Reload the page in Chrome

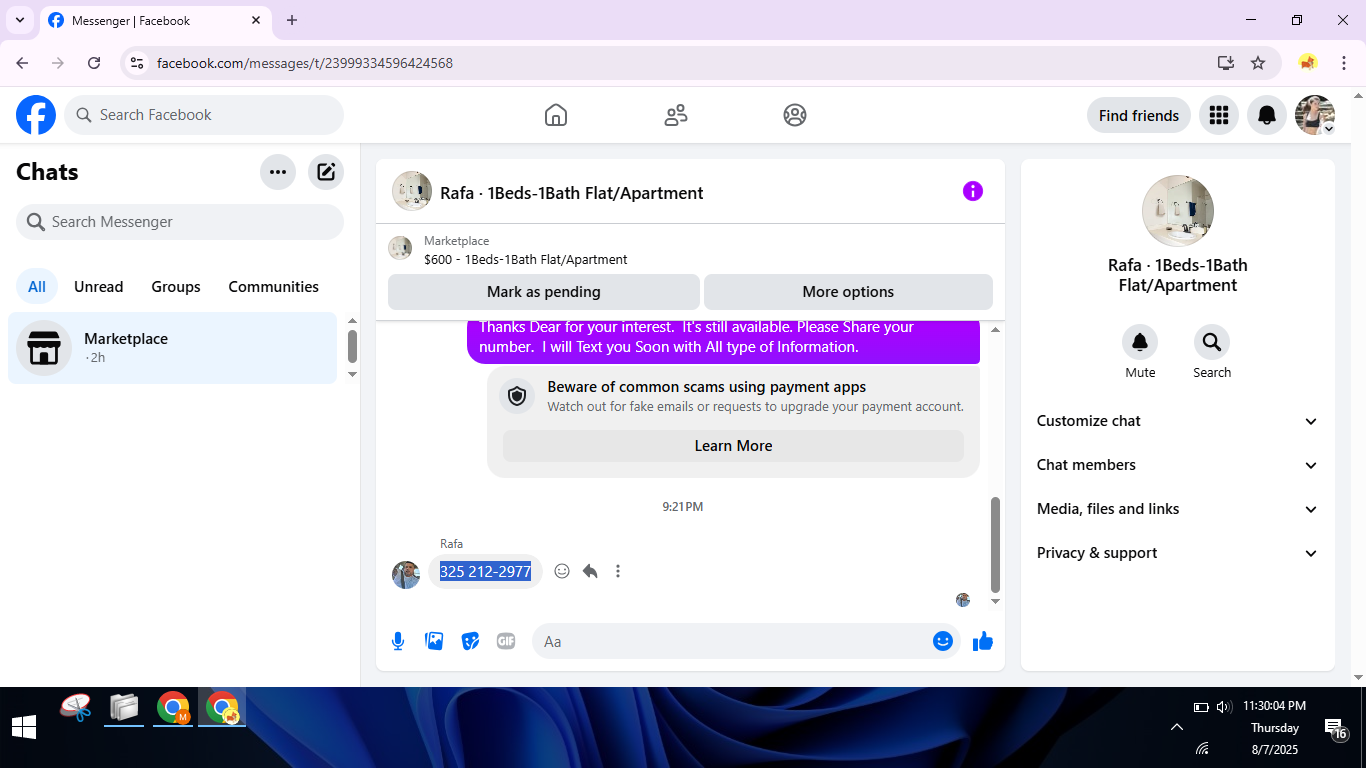(94, 63)
